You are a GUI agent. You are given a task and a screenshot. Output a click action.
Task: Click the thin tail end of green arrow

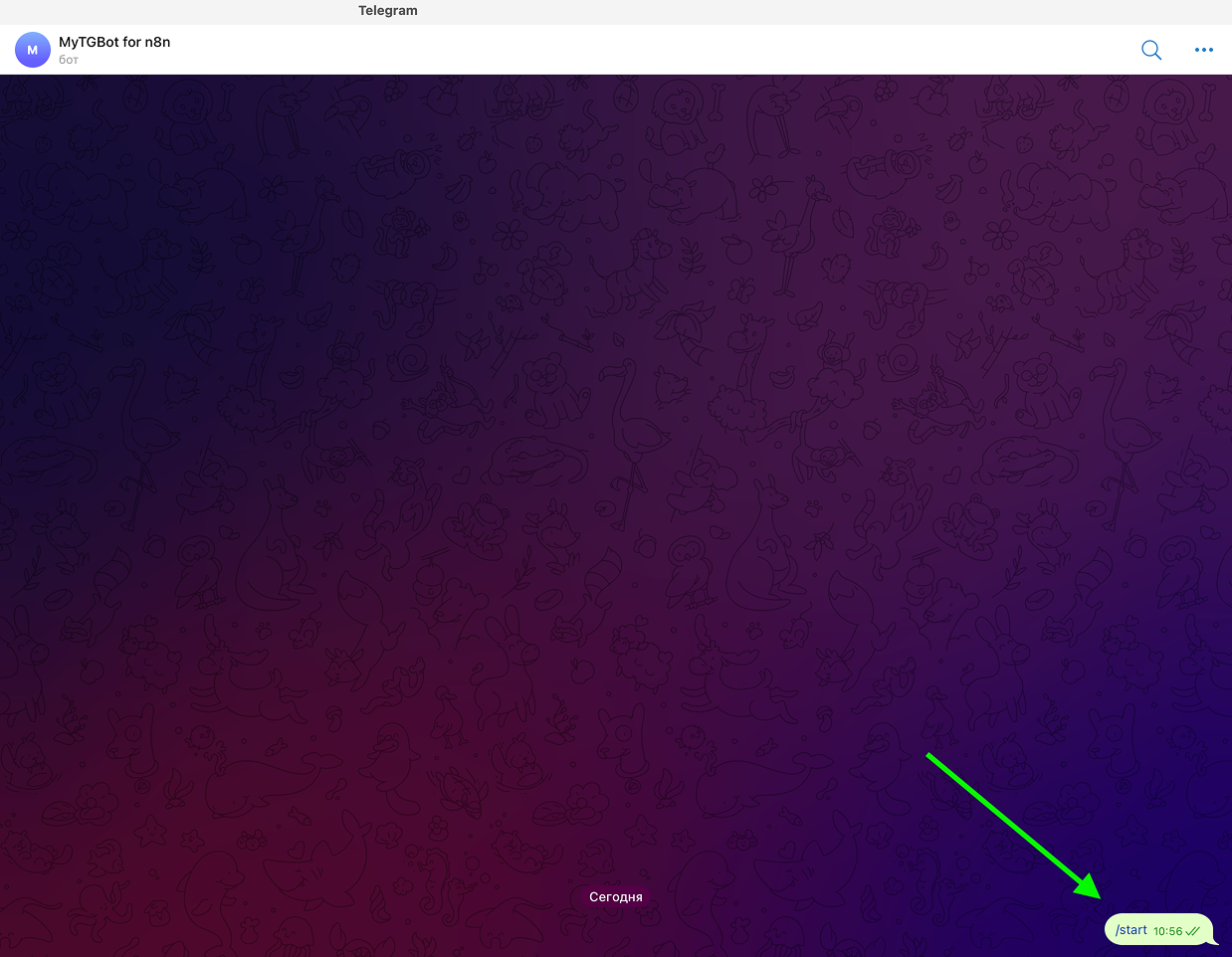930,756
